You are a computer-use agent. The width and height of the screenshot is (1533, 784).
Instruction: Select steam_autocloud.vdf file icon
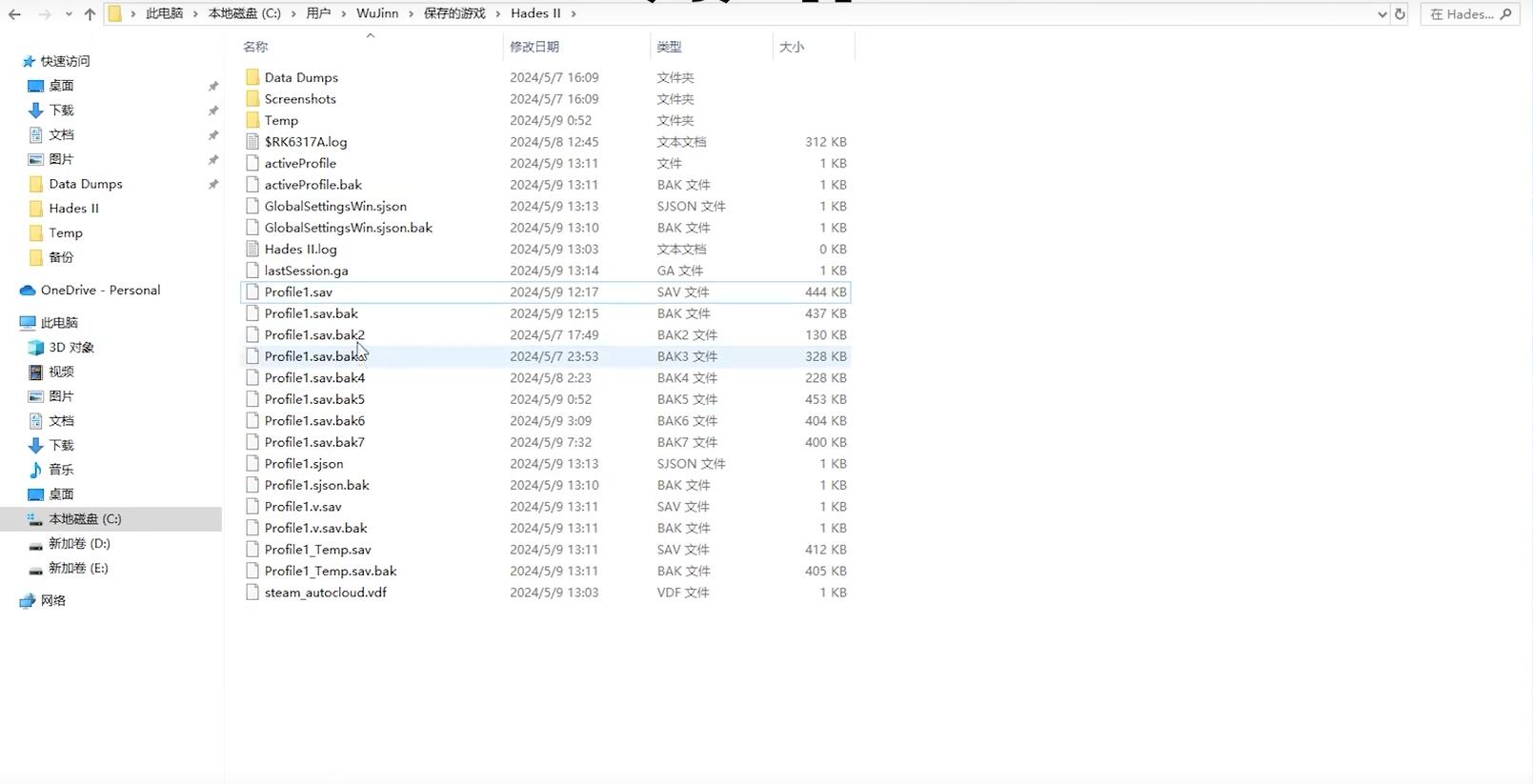coord(252,592)
